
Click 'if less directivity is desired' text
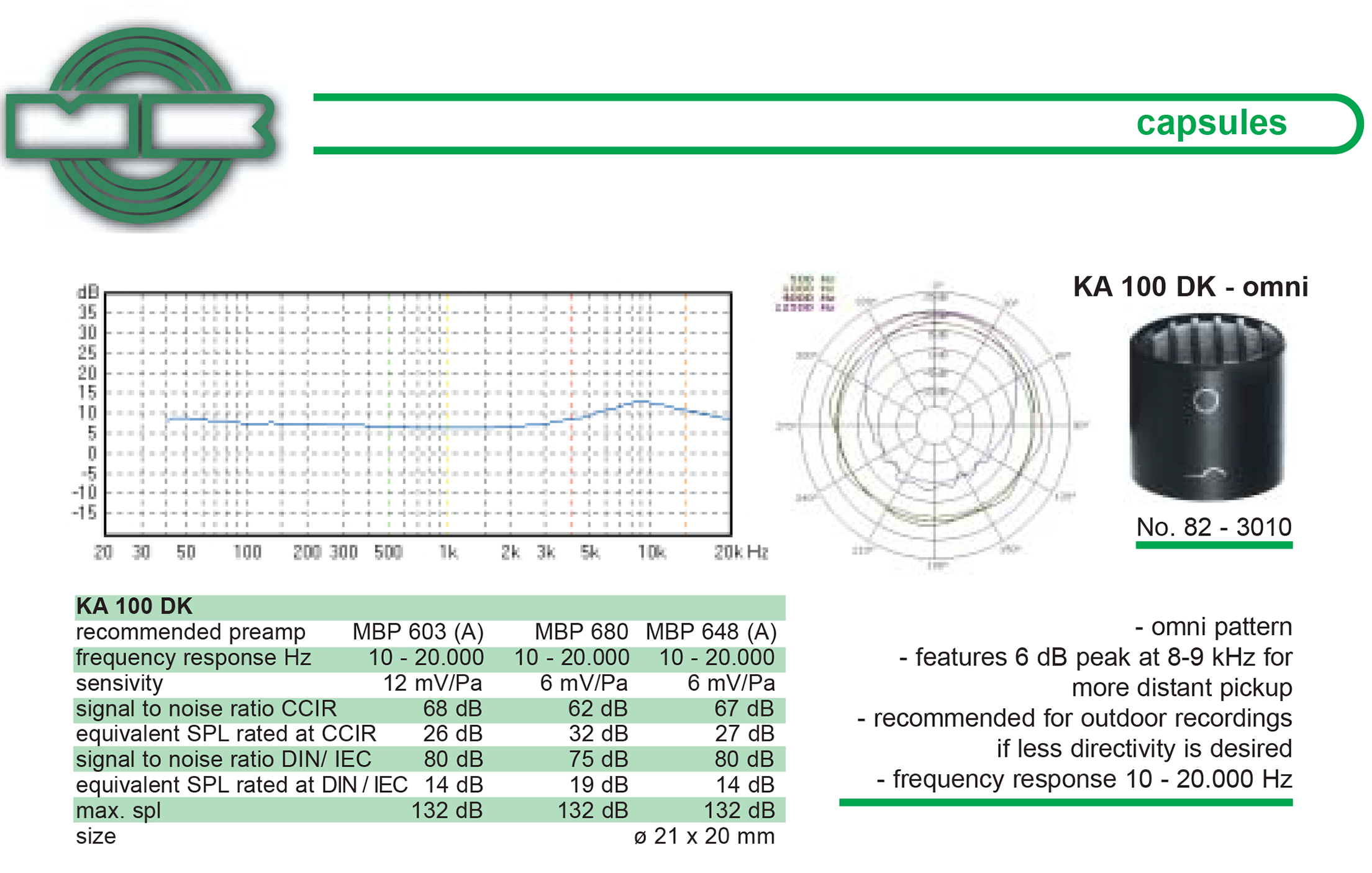click(x=1144, y=749)
